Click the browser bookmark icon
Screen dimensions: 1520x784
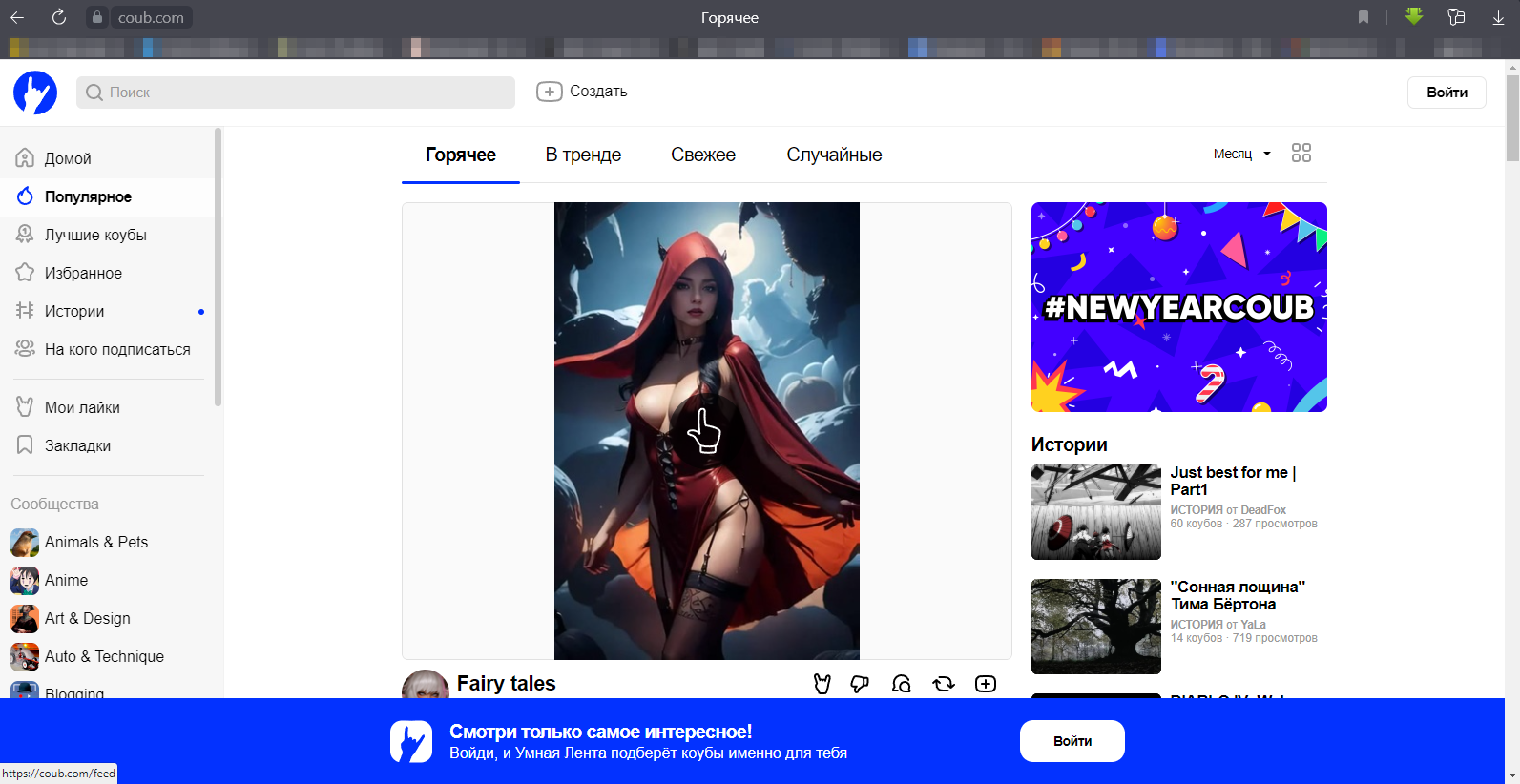pos(1364,17)
